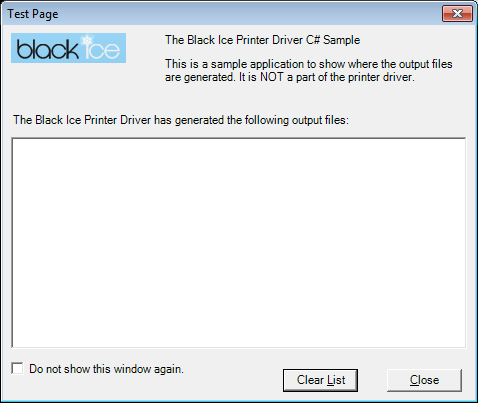This screenshot has width=478, height=403.
Task: Click the Clear List button
Action: 320,380
